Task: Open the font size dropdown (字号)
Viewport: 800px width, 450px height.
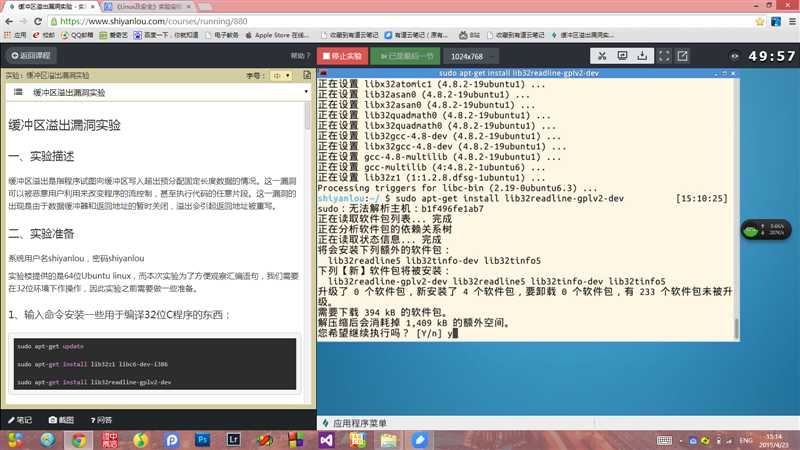Action: pos(281,76)
